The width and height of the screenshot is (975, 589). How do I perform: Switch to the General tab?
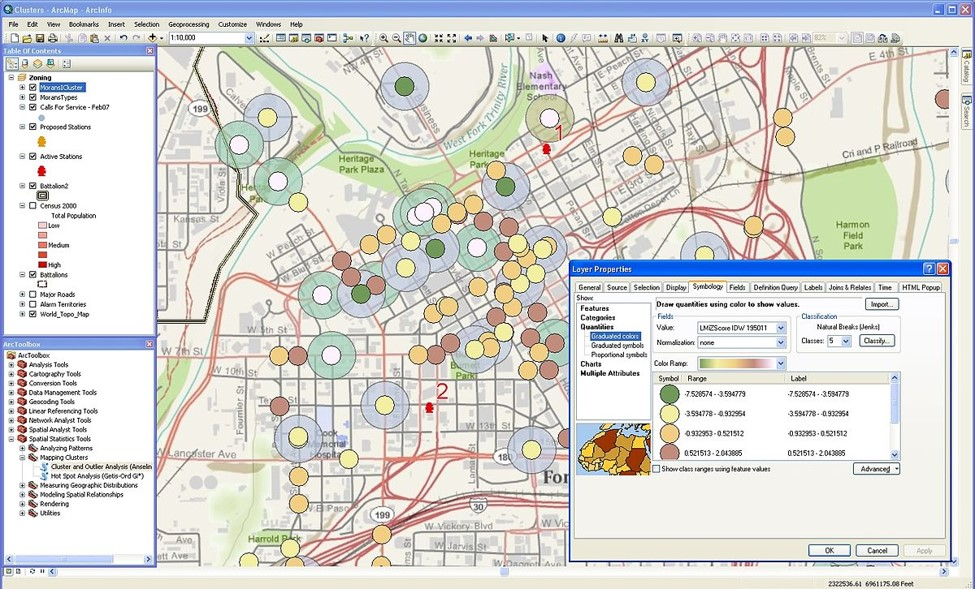point(589,287)
